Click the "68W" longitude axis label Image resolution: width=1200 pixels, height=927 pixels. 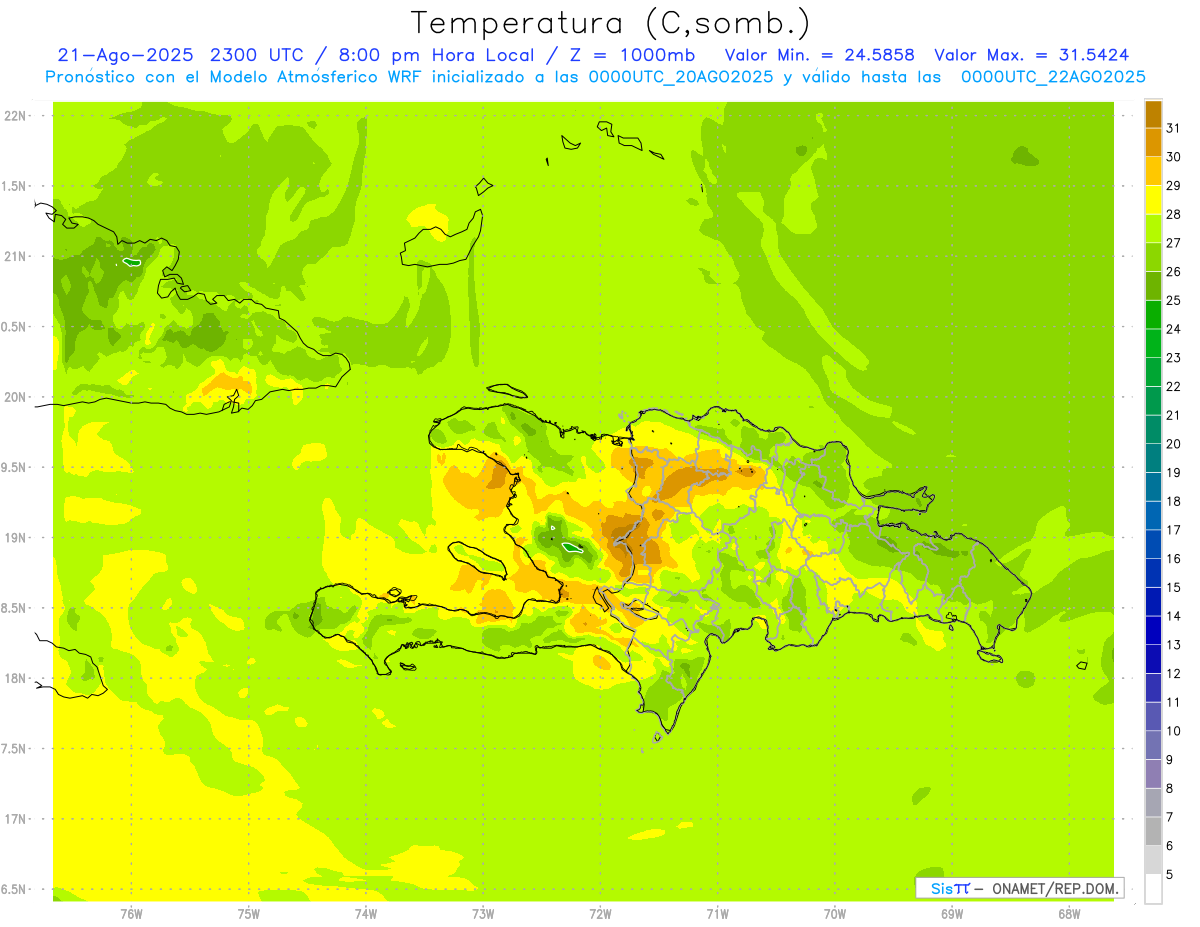coord(1069,913)
